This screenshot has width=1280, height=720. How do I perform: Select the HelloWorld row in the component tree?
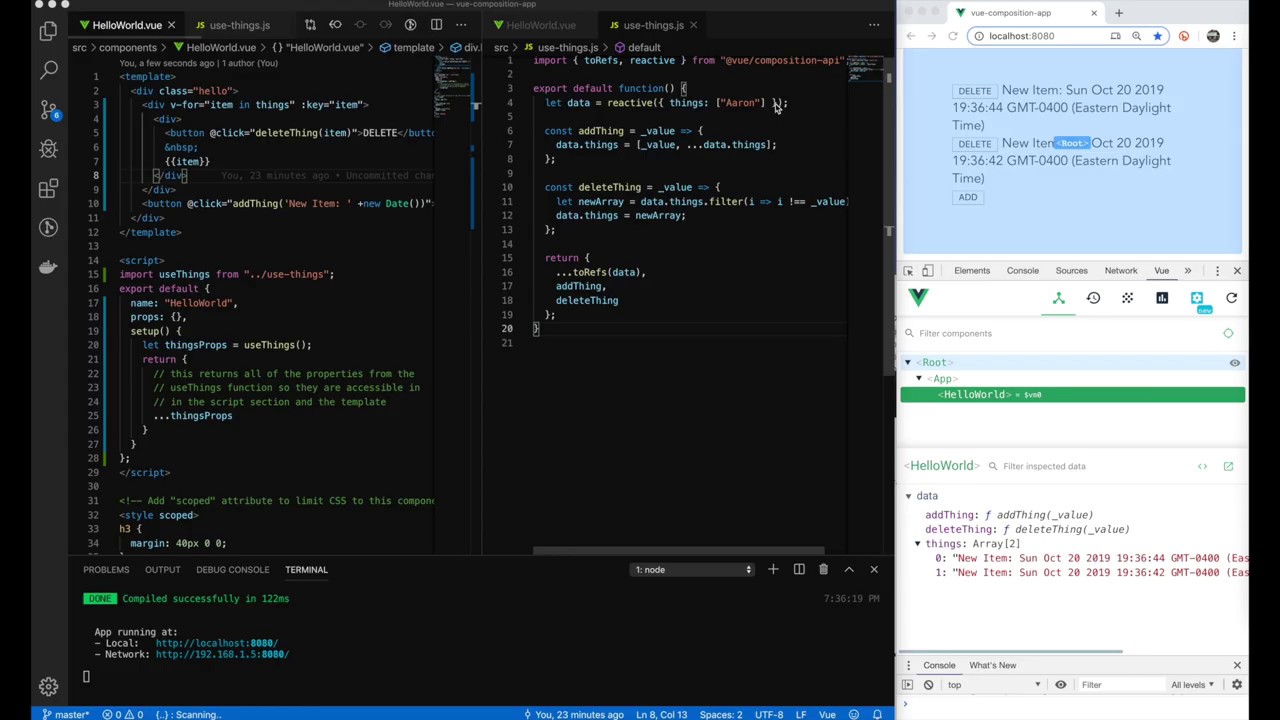pyautogui.click(x=1072, y=395)
